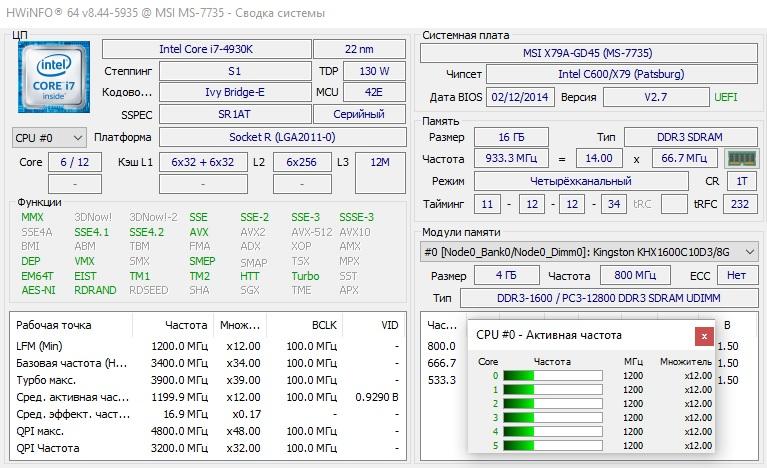The width and height of the screenshot is (767, 468).
Task: Click the 533.3 memory timing row
Action: tap(442, 380)
